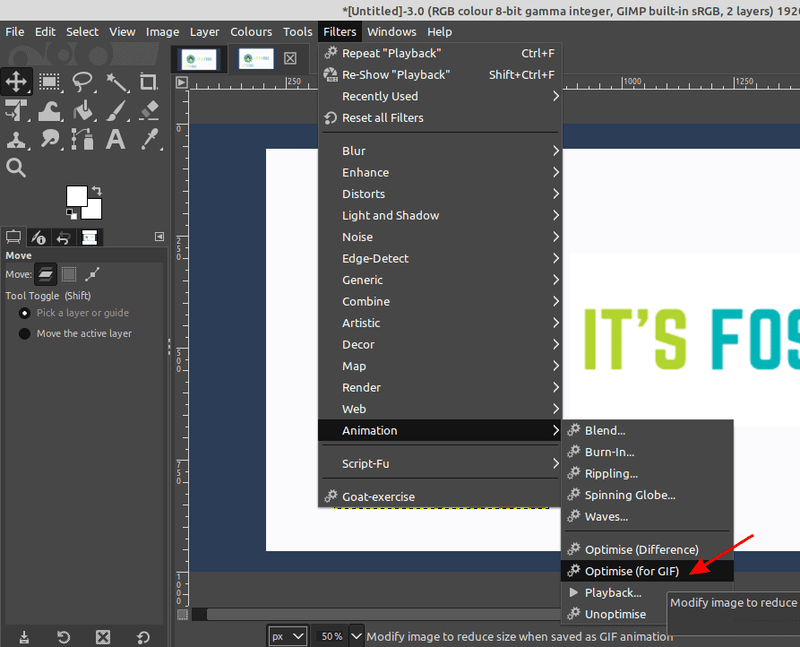This screenshot has width=800, height=647.
Task: Click the foreground colour swatch
Action: point(77,196)
